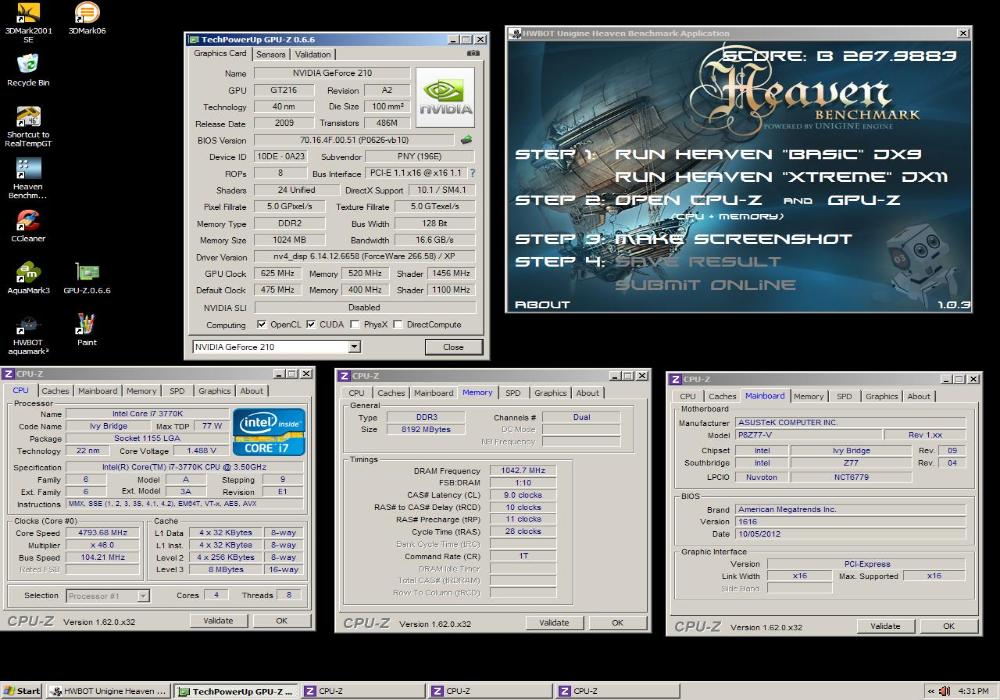The height and width of the screenshot is (700, 1000).
Task: Click Run Heaven Basic DX9 option
Action: (x=768, y=154)
